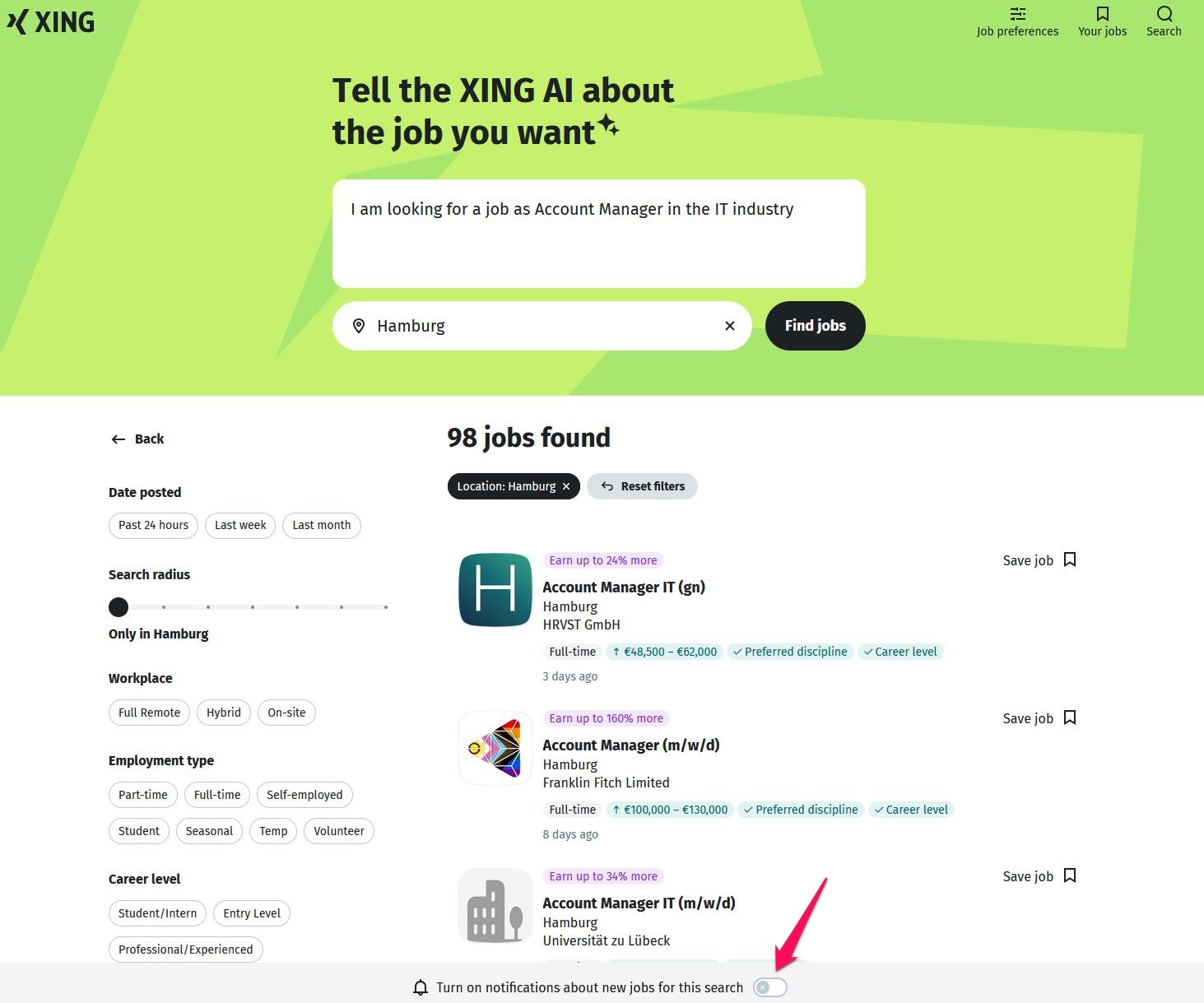Clear the Hamburg location field
The height and width of the screenshot is (1003, 1204).
coord(729,326)
